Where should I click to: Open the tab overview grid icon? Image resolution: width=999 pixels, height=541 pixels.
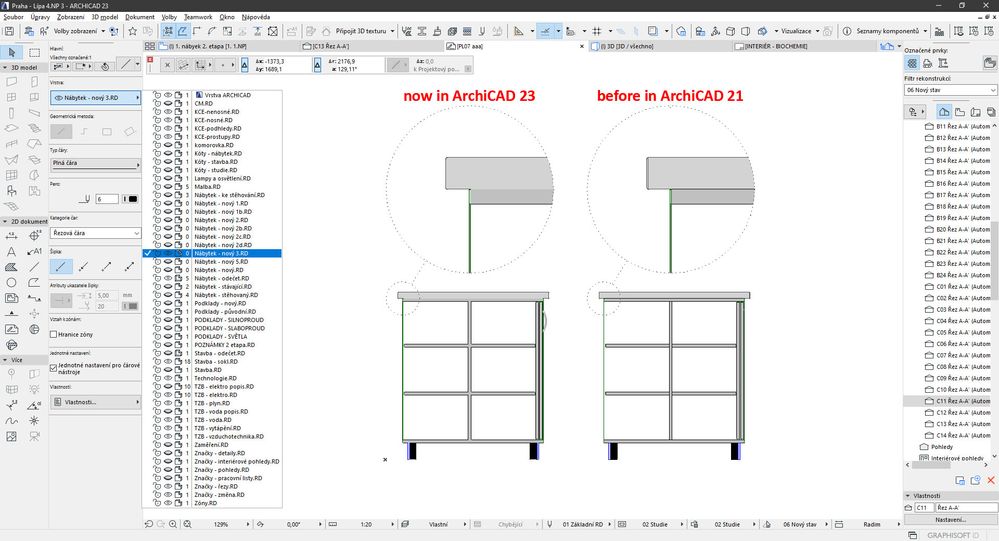(150, 46)
